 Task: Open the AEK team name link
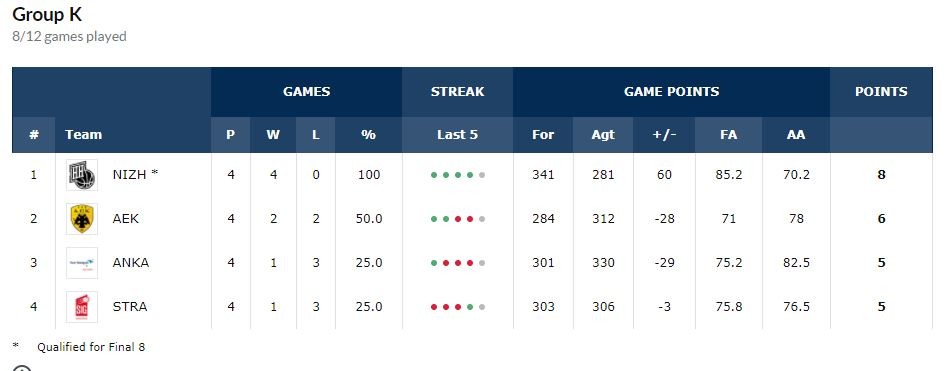(126, 219)
